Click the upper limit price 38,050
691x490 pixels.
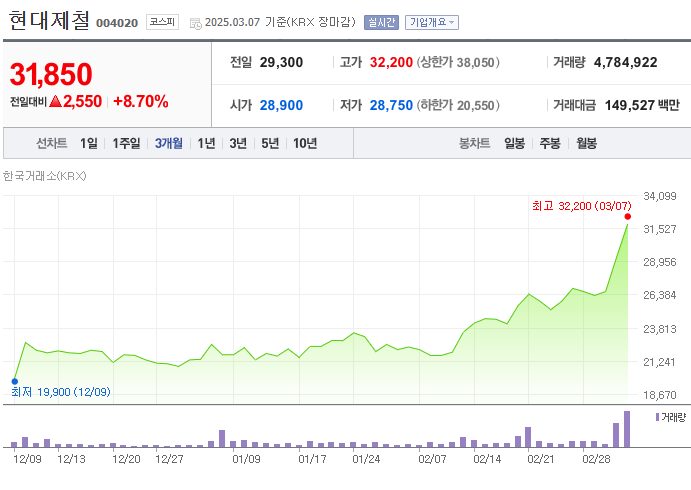[x=475, y=63]
